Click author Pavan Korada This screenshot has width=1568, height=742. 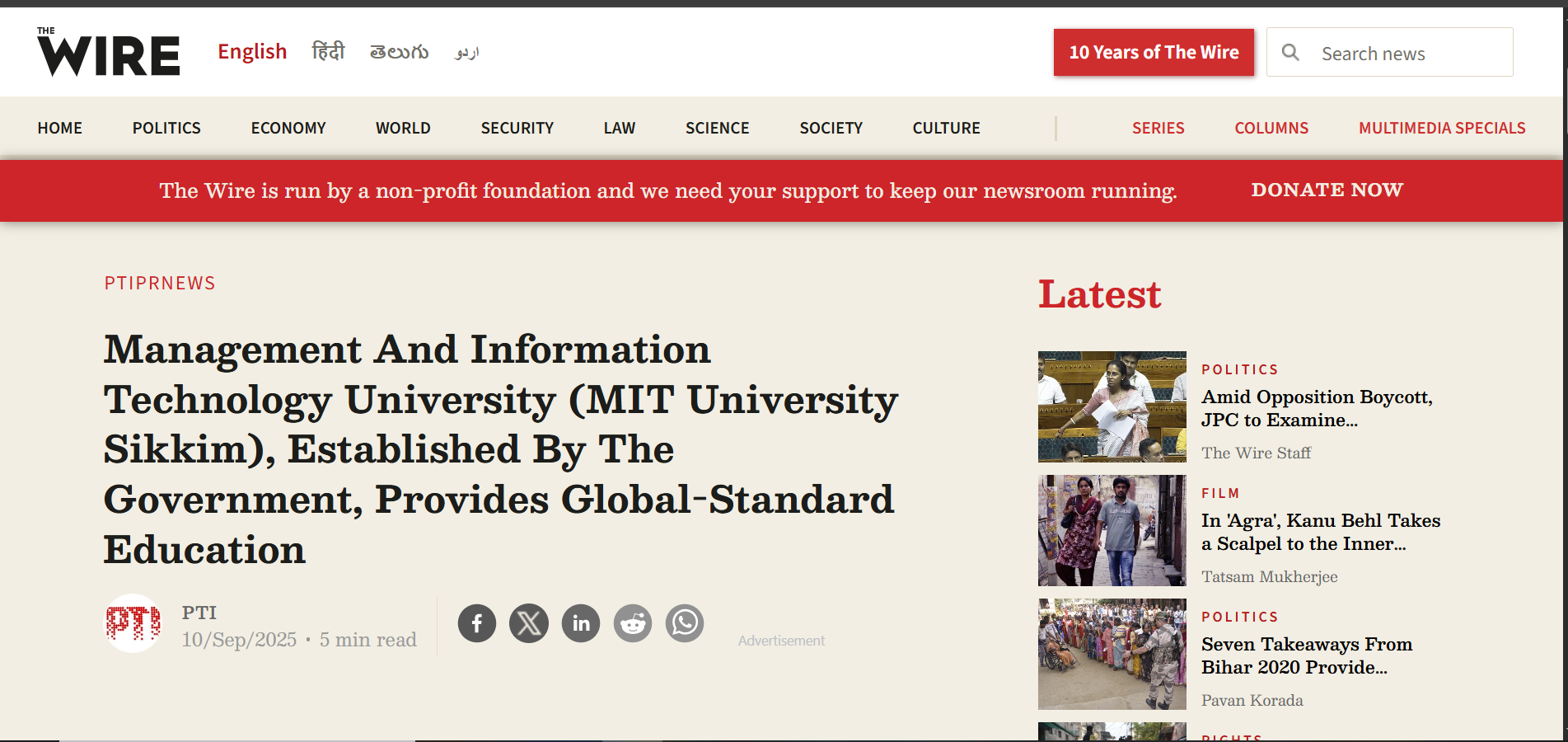pos(1252,700)
